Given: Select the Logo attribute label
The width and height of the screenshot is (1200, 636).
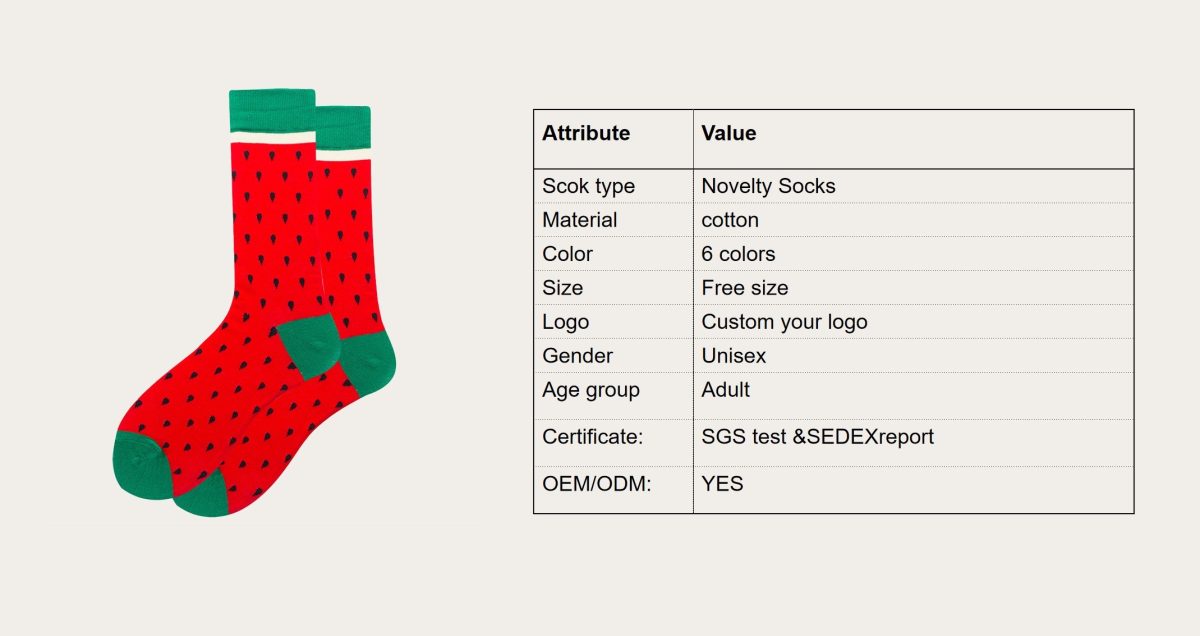Looking at the screenshot, I should [565, 322].
